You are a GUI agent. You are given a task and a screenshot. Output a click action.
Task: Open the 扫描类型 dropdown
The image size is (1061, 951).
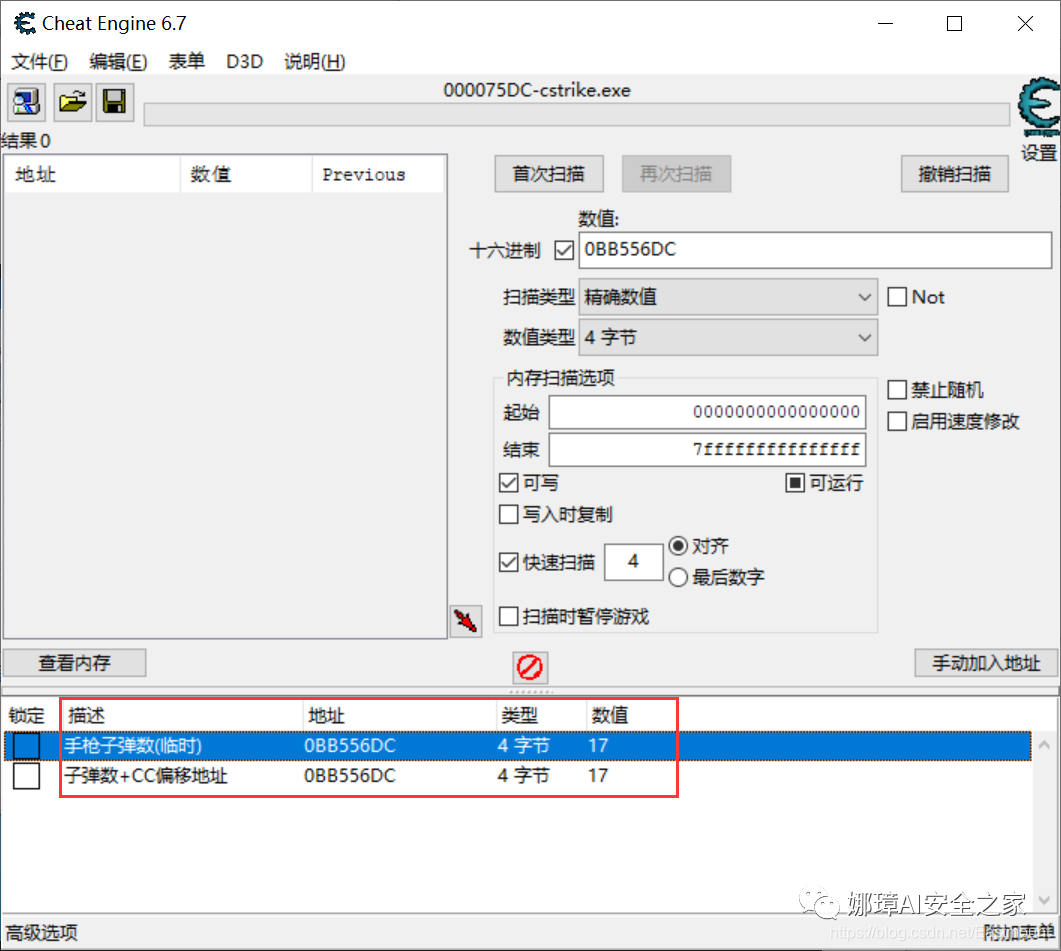tap(728, 297)
